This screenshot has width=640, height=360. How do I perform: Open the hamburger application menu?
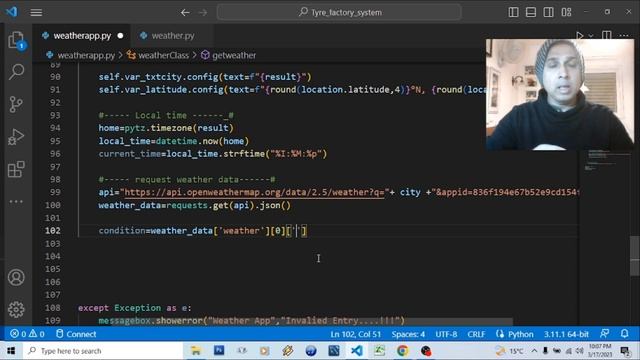36,13
